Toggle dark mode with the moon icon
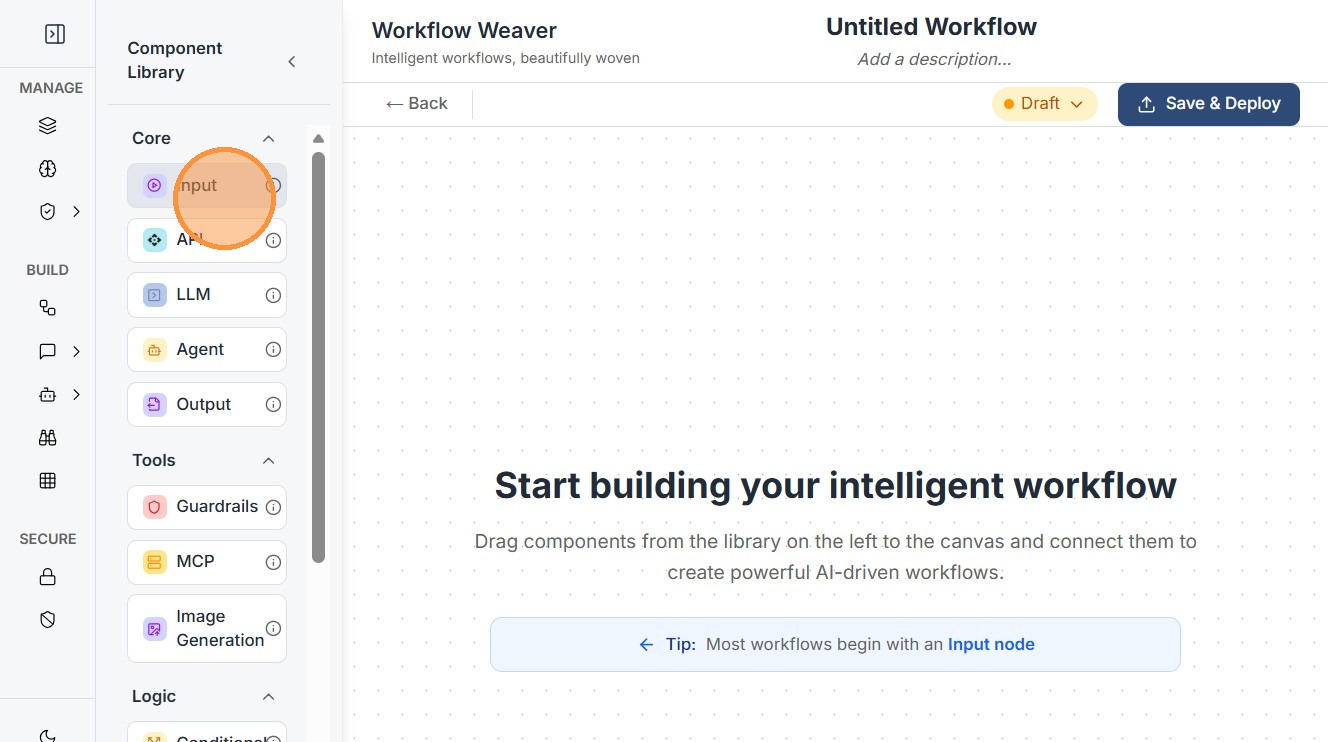Screen dimensions: 1328x742 pos(47,735)
